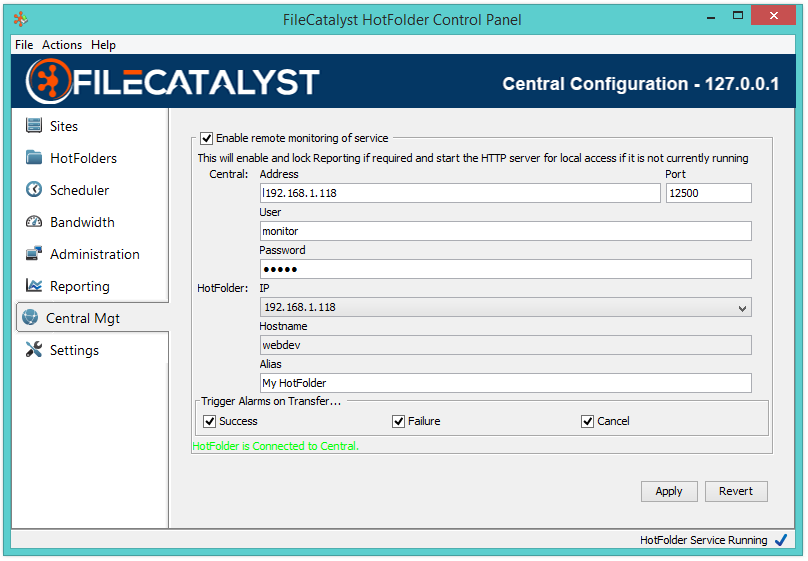Image resolution: width=808 pixels, height=561 pixels.
Task: Toggle the Failure alarm checkbox
Action: pyautogui.click(x=398, y=421)
